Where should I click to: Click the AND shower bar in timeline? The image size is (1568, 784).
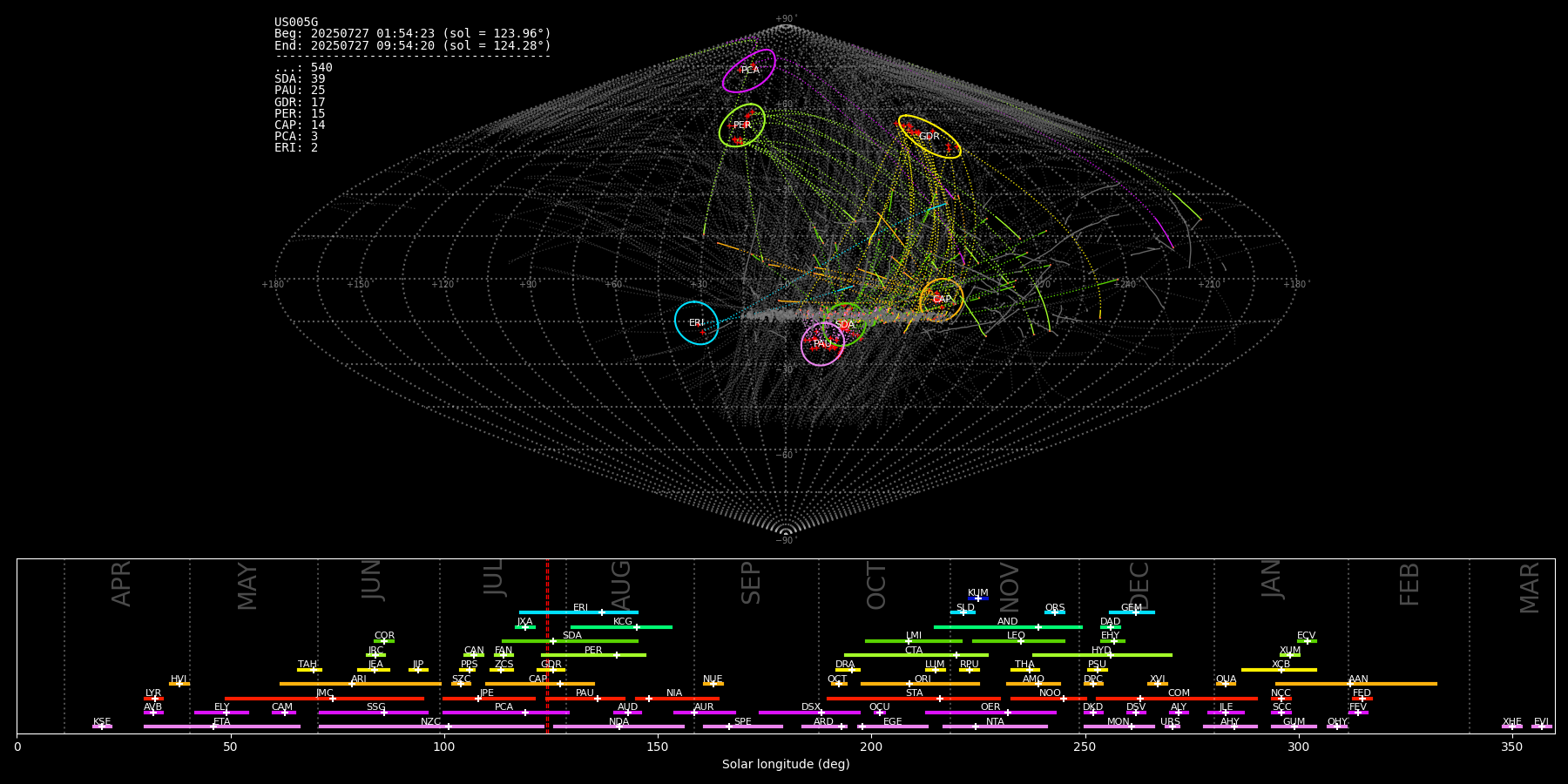click(x=1008, y=627)
